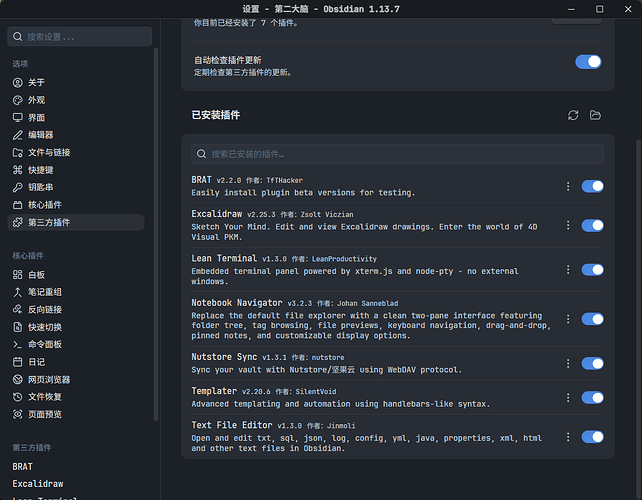Disable the BRAT plugin

pyautogui.click(x=592, y=186)
